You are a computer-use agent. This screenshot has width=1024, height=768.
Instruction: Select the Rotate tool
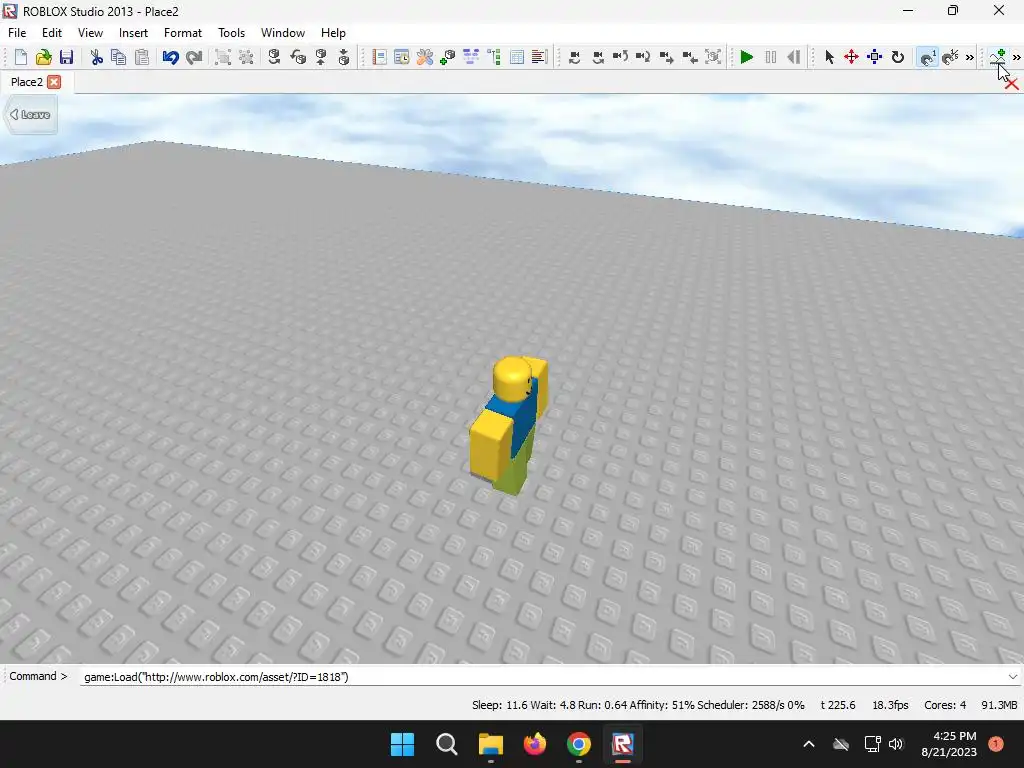tap(898, 57)
